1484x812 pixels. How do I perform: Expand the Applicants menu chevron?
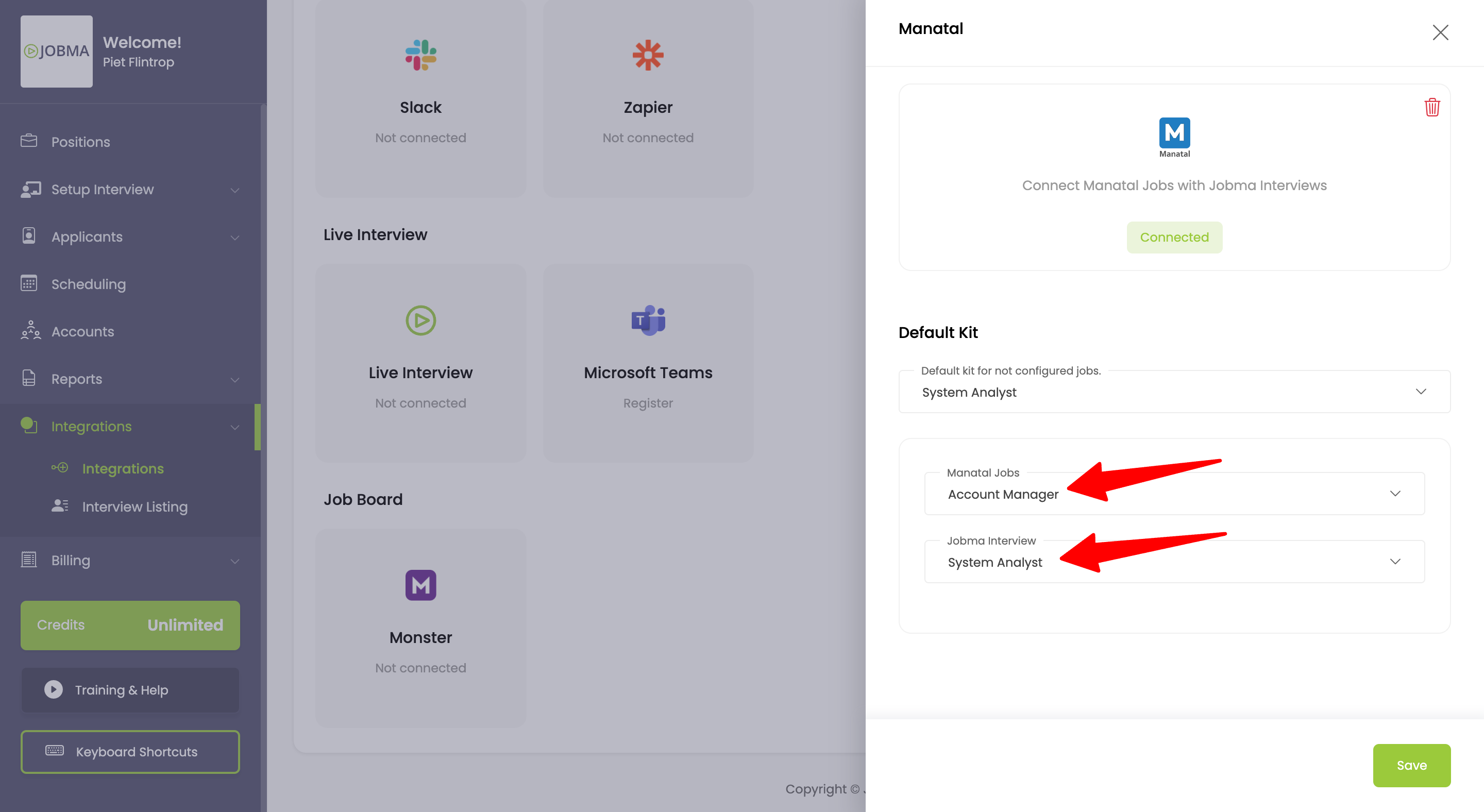[235, 238]
